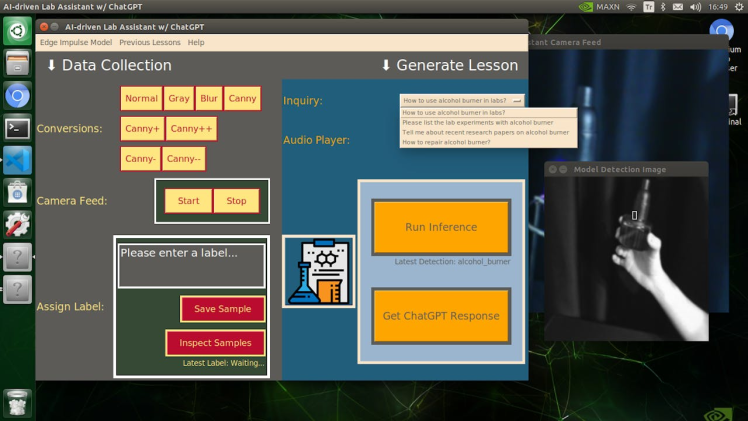Apply the Normal conversion
This screenshot has height=421, width=748.
pyautogui.click(x=141, y=98)
